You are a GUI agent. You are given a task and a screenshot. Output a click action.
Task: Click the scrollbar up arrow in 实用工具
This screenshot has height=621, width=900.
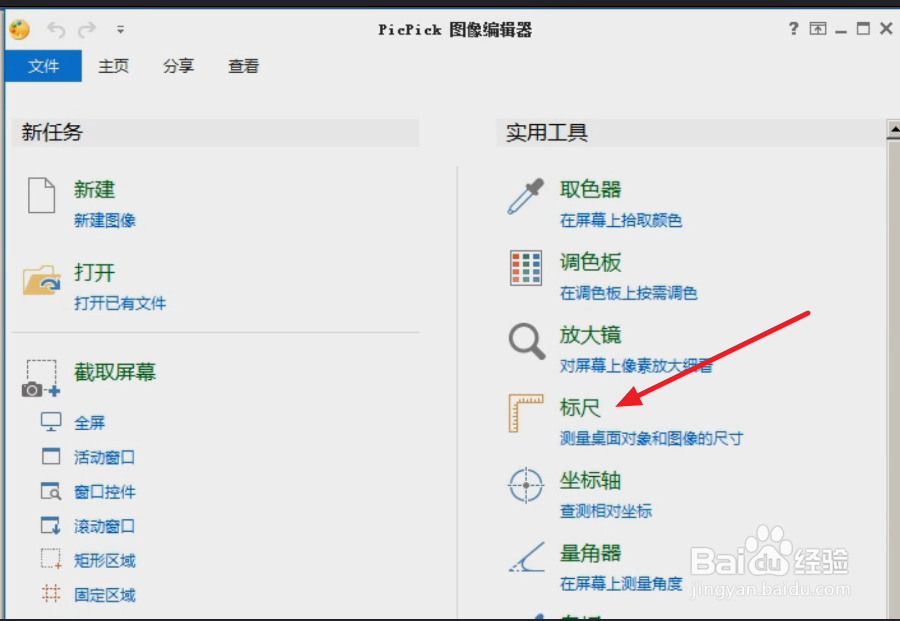[893, 130]
